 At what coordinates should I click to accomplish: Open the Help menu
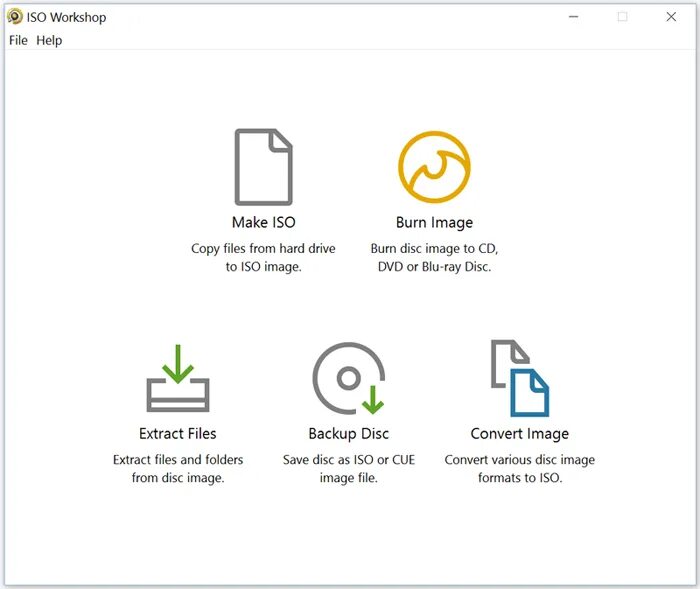pos(49,41)
